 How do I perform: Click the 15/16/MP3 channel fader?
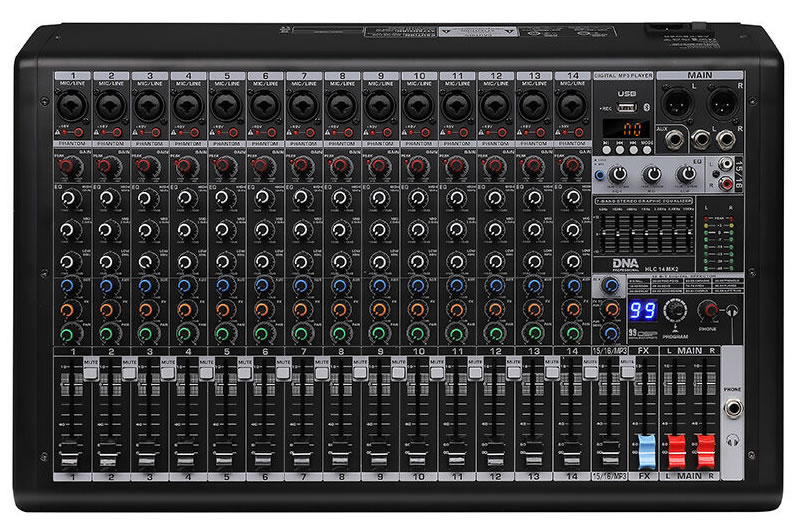[609, 453]
